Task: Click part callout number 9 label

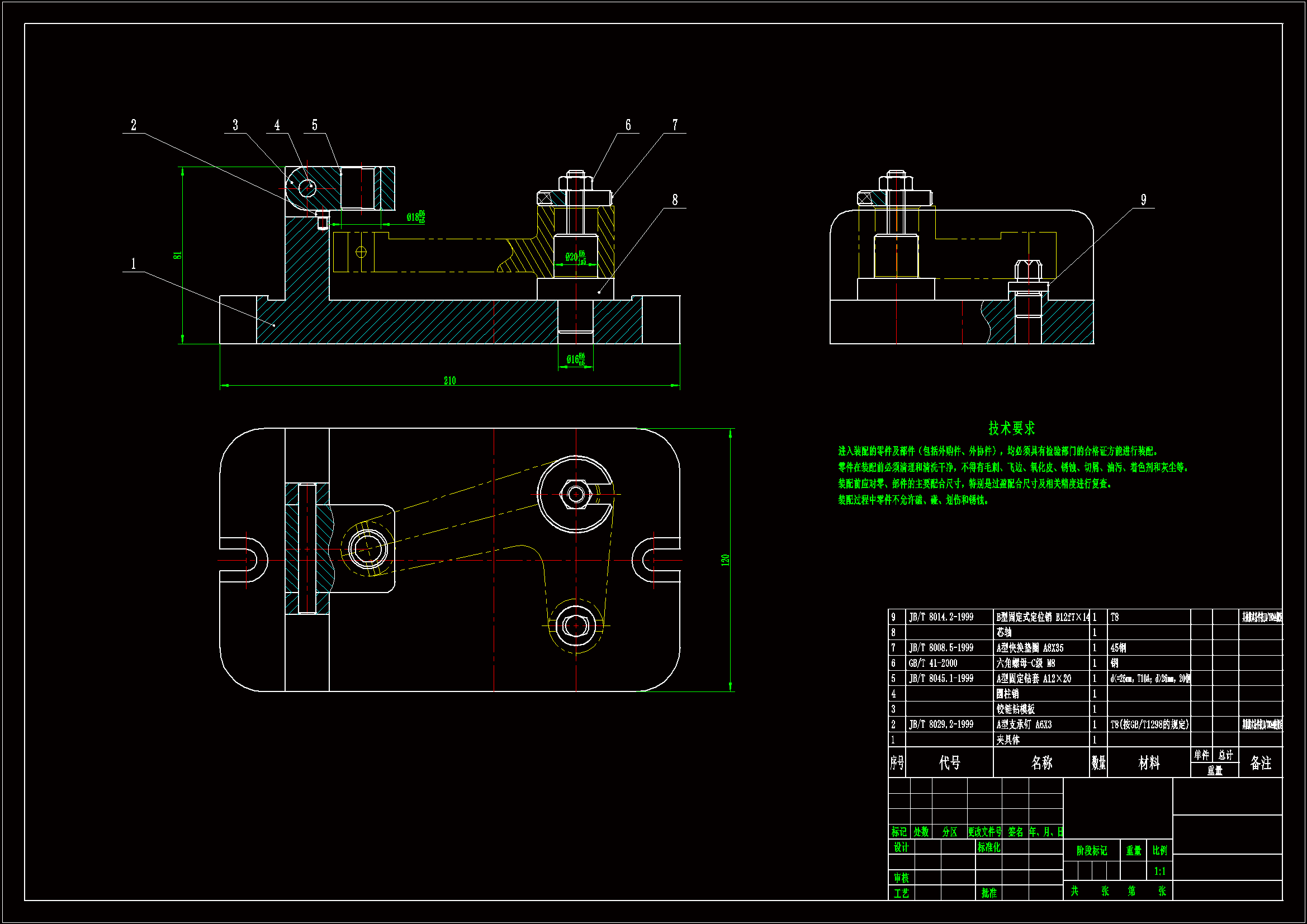Action: (x=1143, y=200)
